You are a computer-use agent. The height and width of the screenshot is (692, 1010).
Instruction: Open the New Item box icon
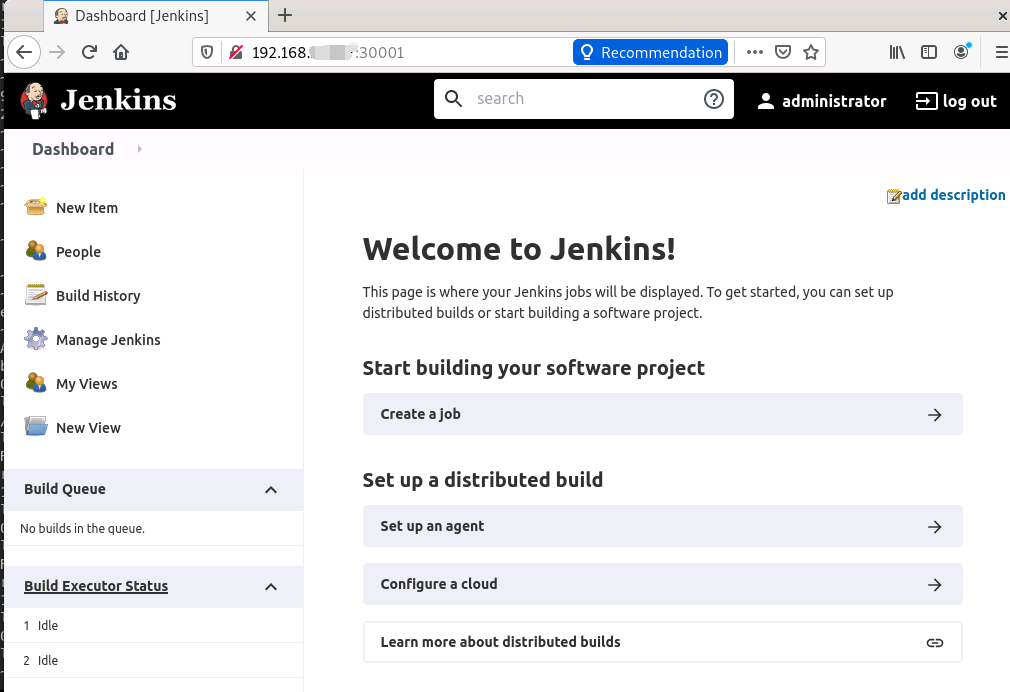point(35,207)
